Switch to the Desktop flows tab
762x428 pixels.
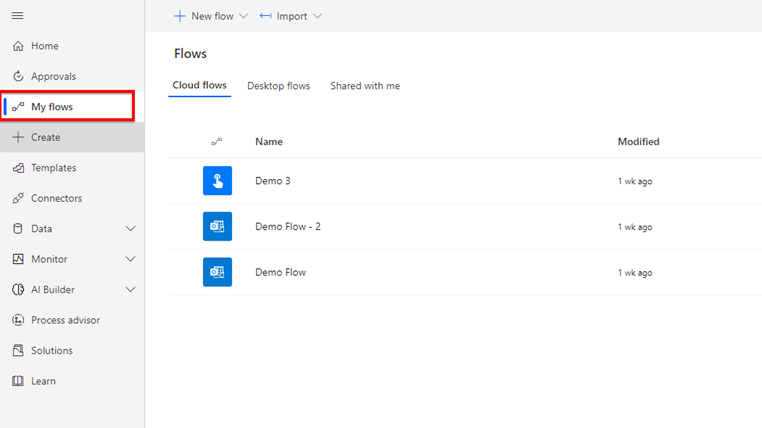tap(278, 86)
